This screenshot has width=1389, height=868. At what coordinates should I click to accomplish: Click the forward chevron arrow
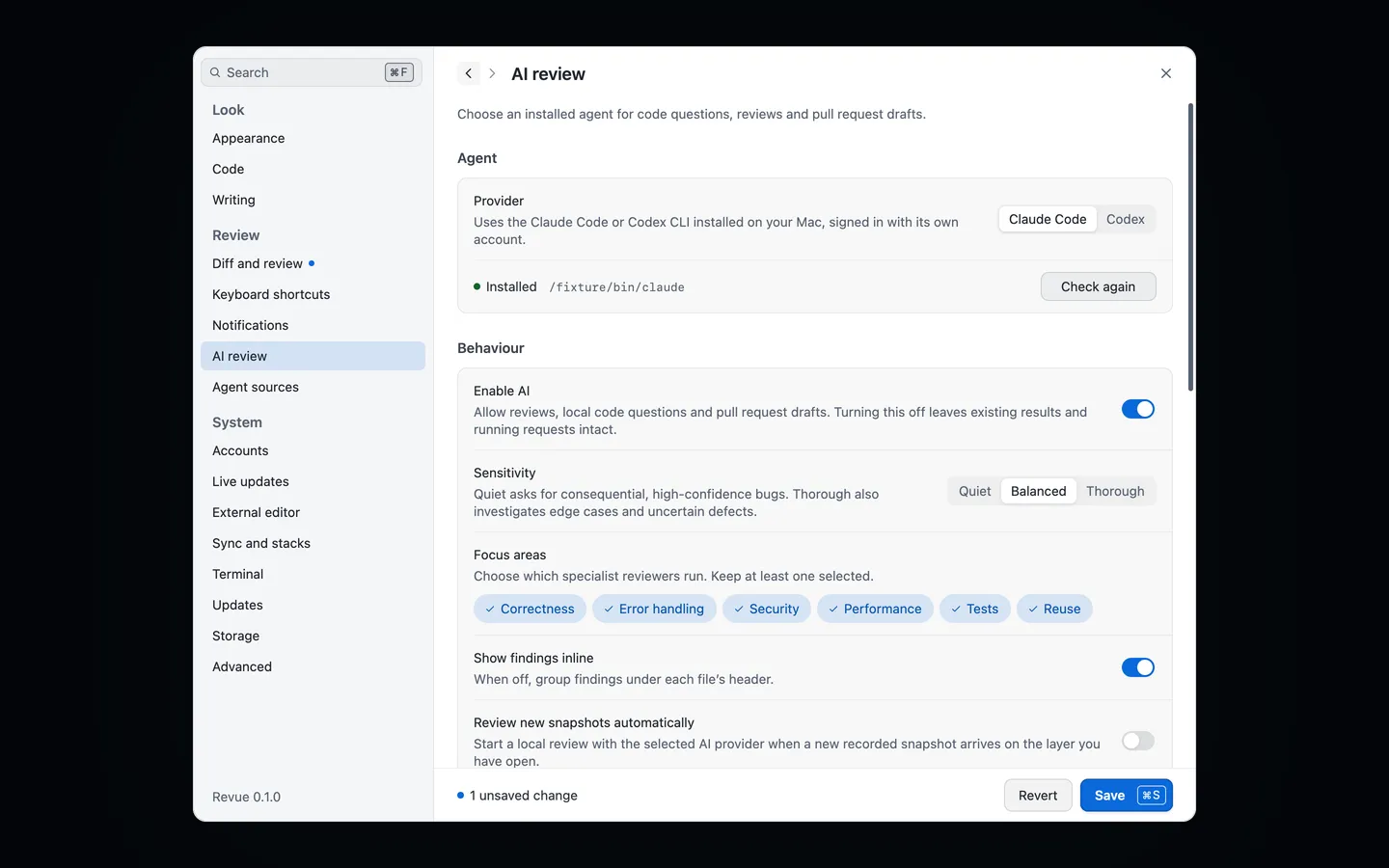(x=492, y=73)
